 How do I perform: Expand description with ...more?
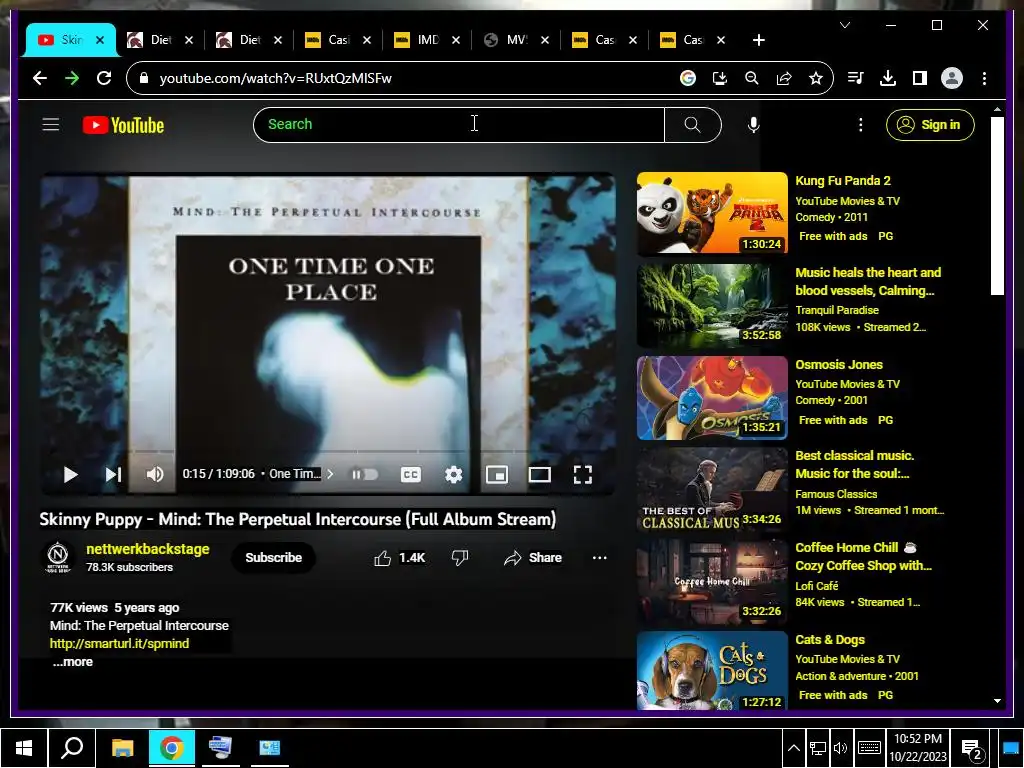(72, 662)
